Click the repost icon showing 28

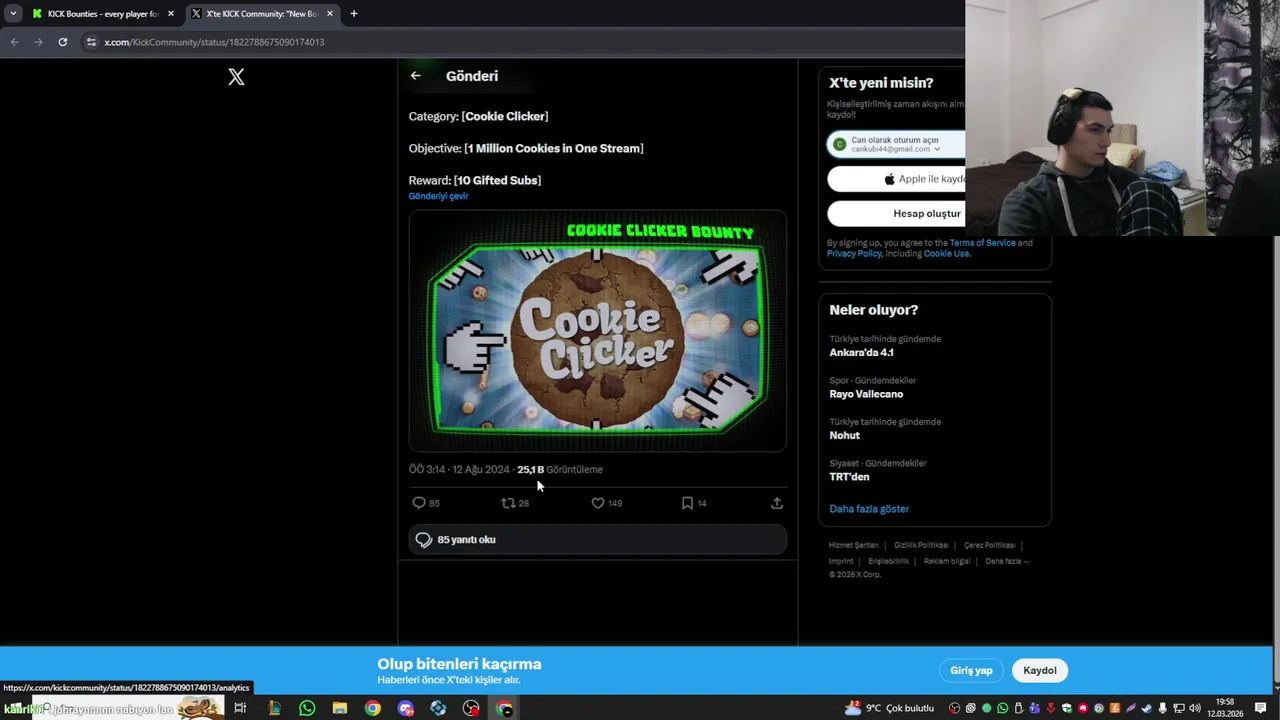pos(508,503)
